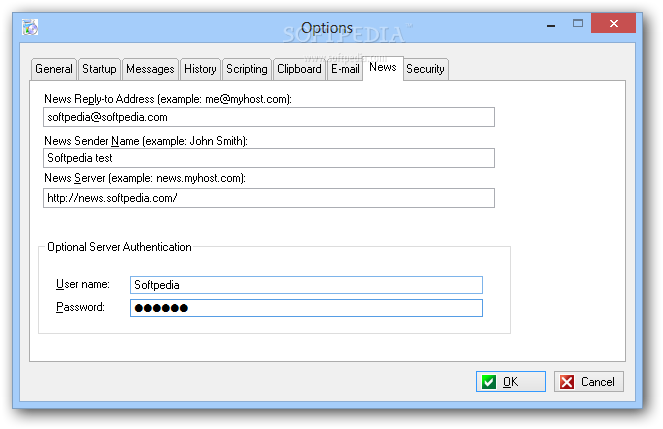Select the History tab
The image size is (663, 429).
click(200, 69)
